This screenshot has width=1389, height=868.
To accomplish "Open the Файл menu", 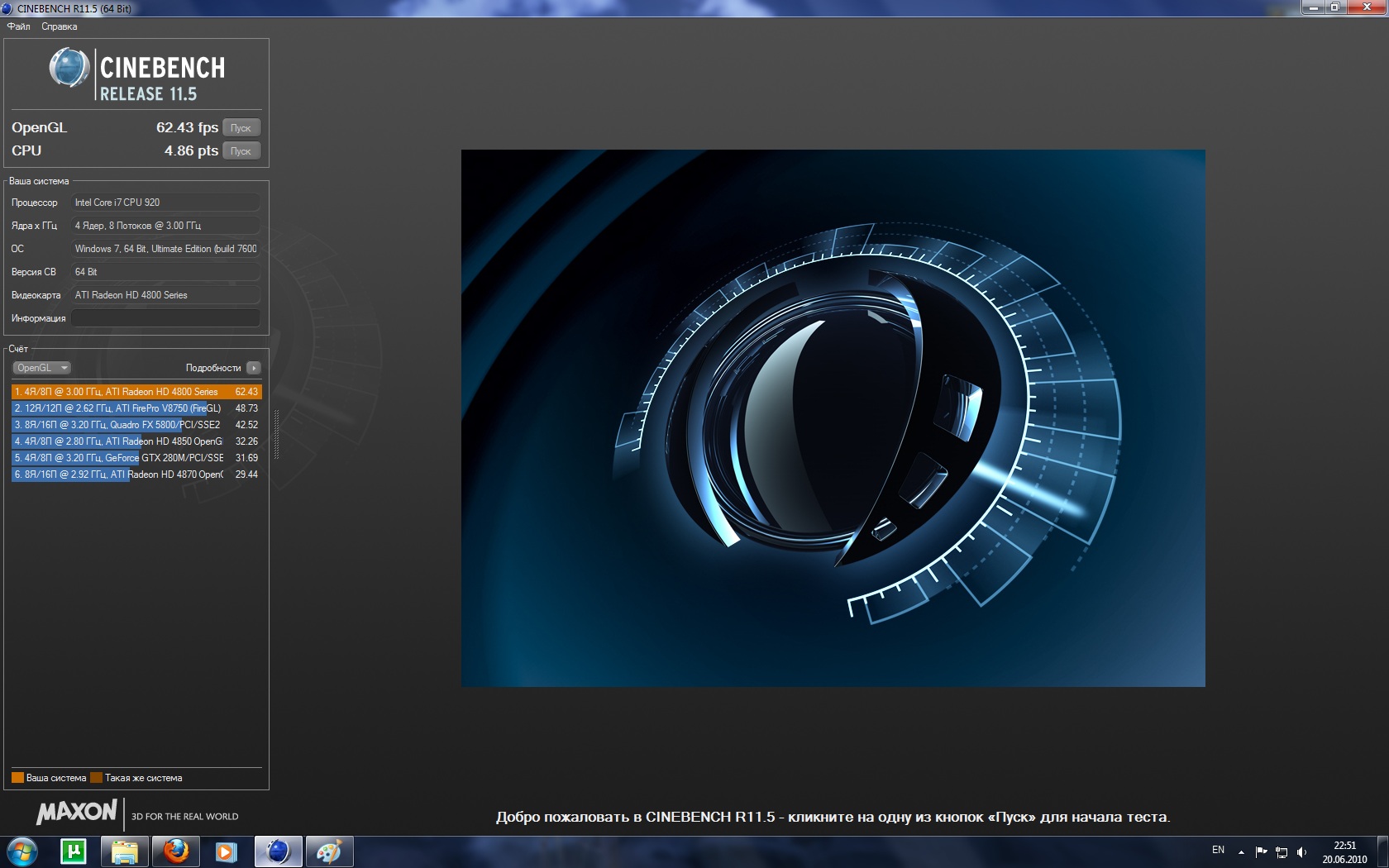I will [x=18, y=26].
